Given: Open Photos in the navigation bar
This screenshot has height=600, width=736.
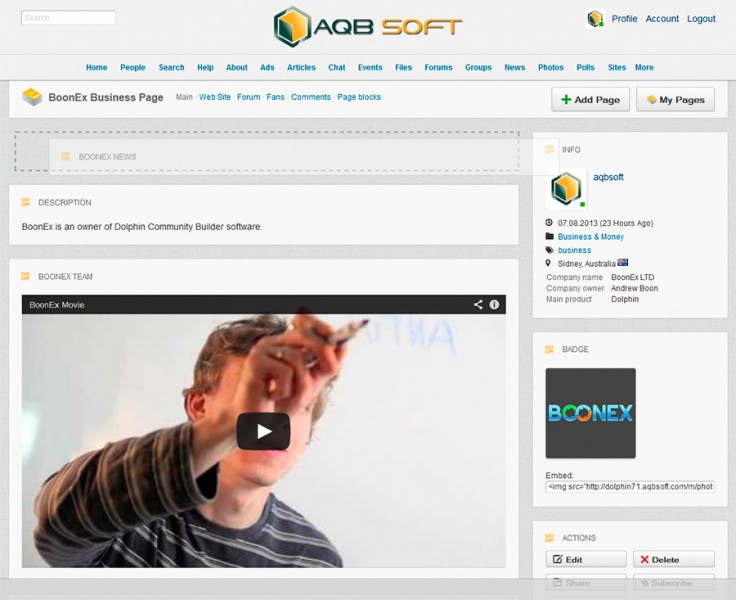Looking at the screenshot, I should coord(551,67).
